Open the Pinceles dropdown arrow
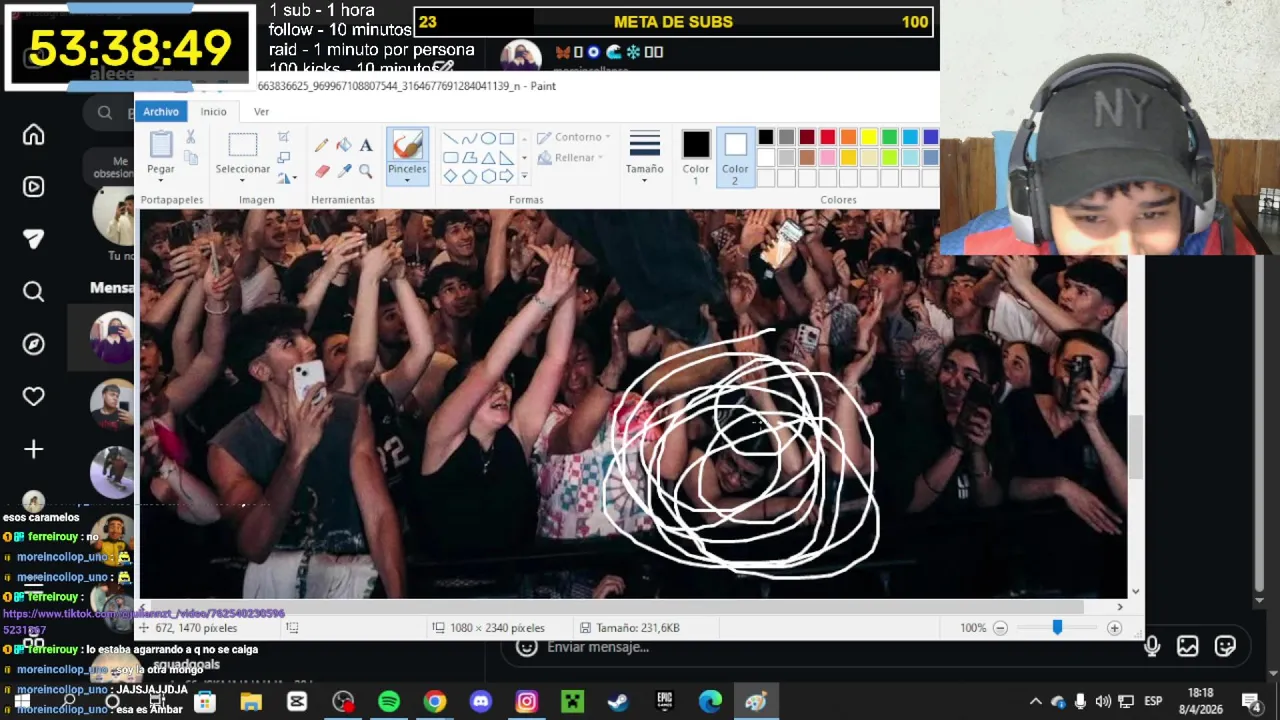The width and height of the screenshot is (1280, 720). 407,180
